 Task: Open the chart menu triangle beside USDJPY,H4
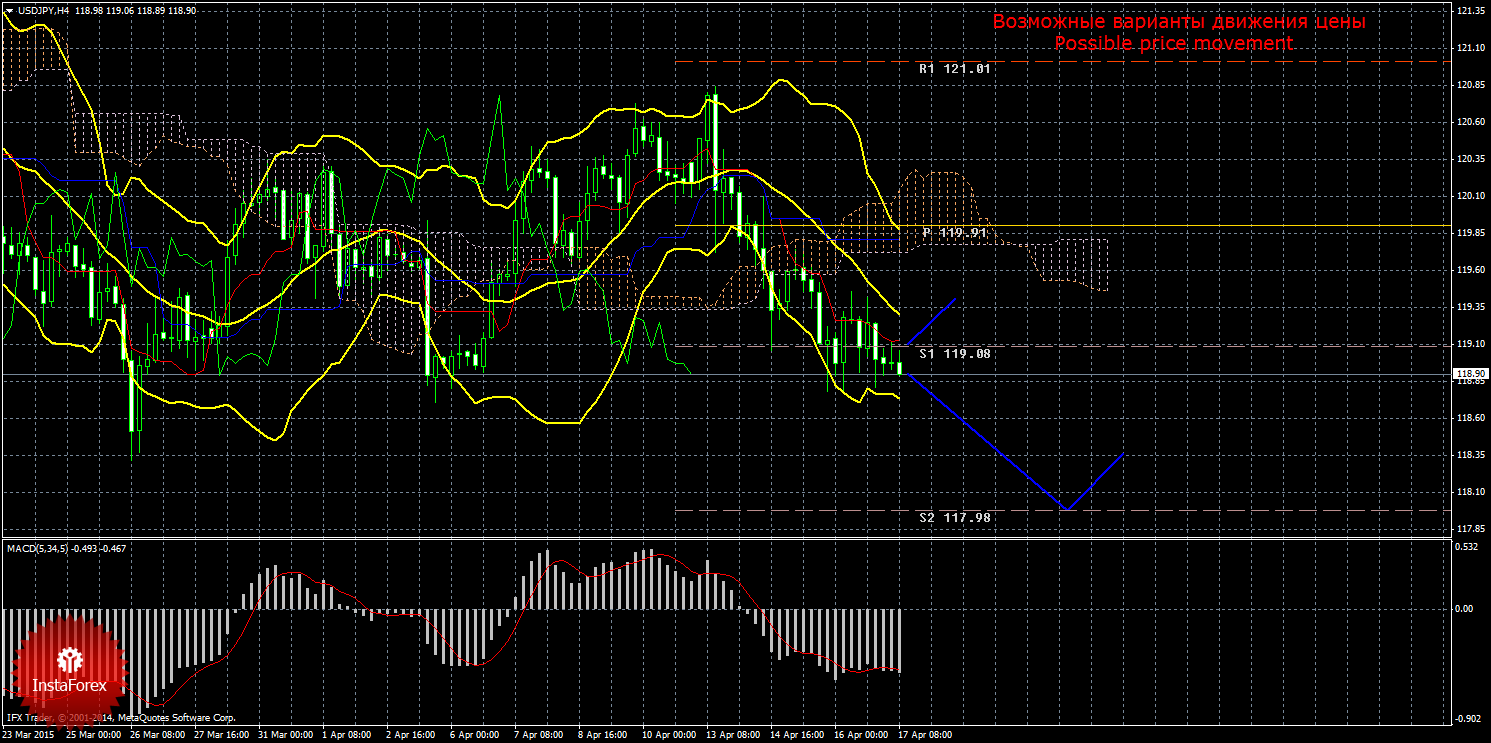point(9,9)
